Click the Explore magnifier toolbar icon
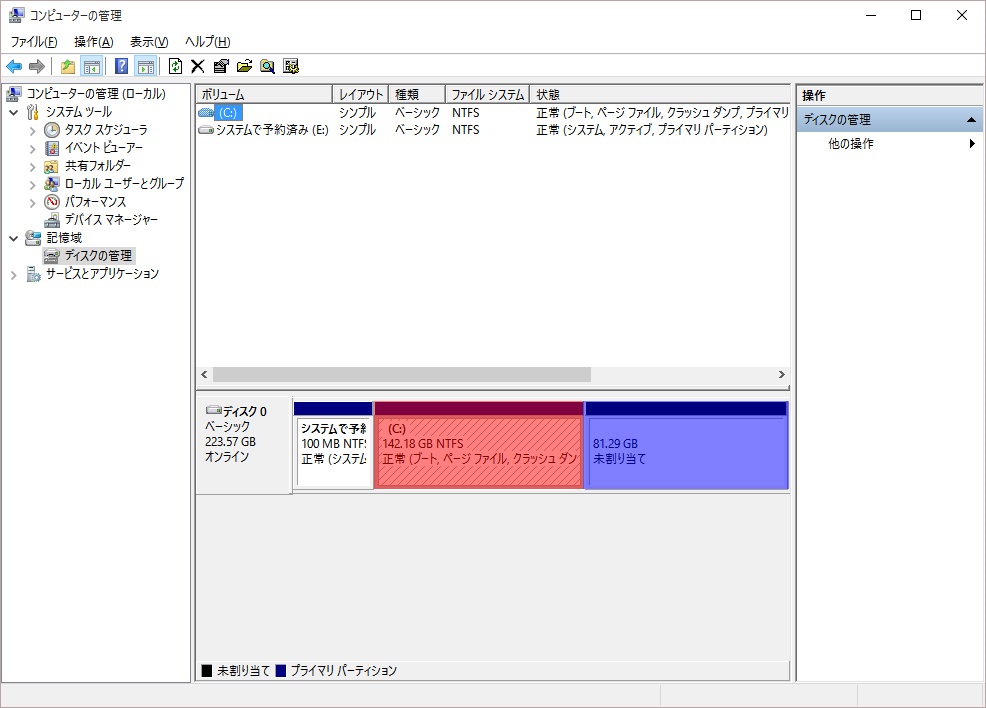 click(x=267, y=66)
